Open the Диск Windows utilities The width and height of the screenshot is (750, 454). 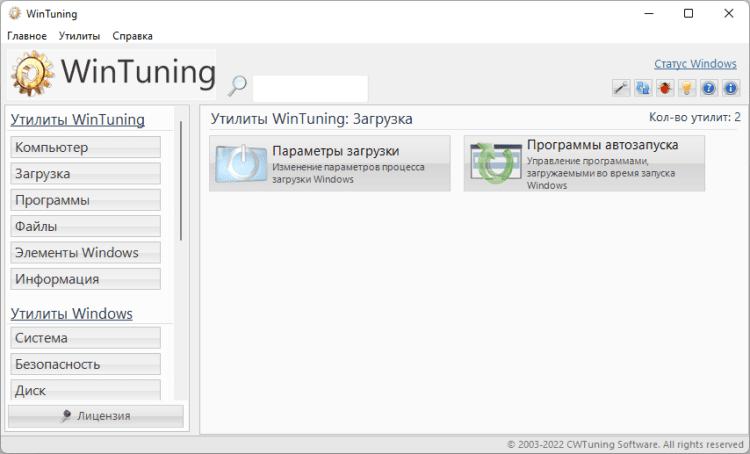(x=86, y=390)
